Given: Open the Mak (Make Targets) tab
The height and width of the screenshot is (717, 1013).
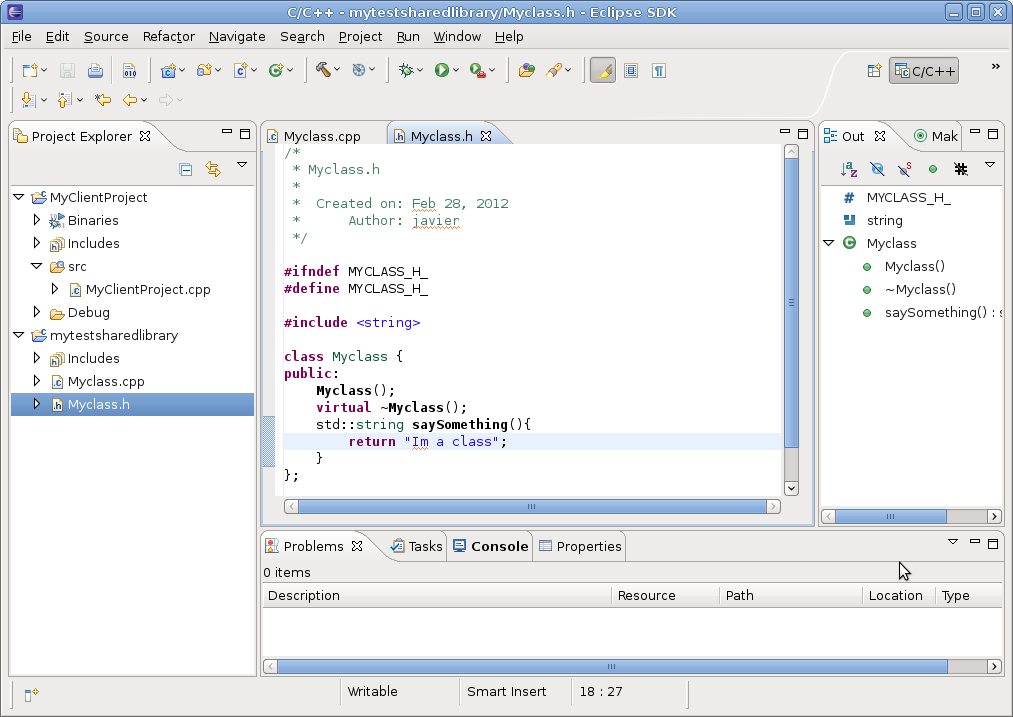Looking at the screenshot, I should click(x=936, y=136).
